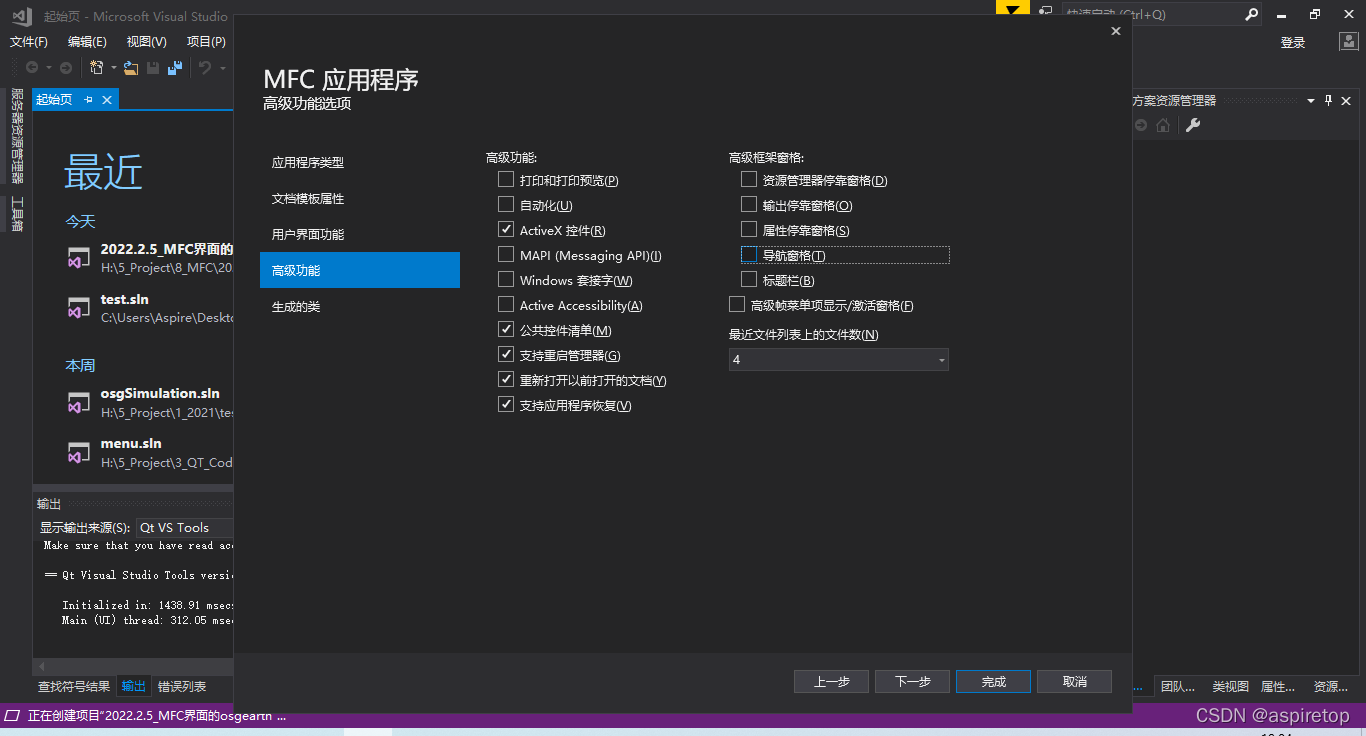
Task: Uncheck the ActiveX 控件 checkbox
Action: point(506,230)
